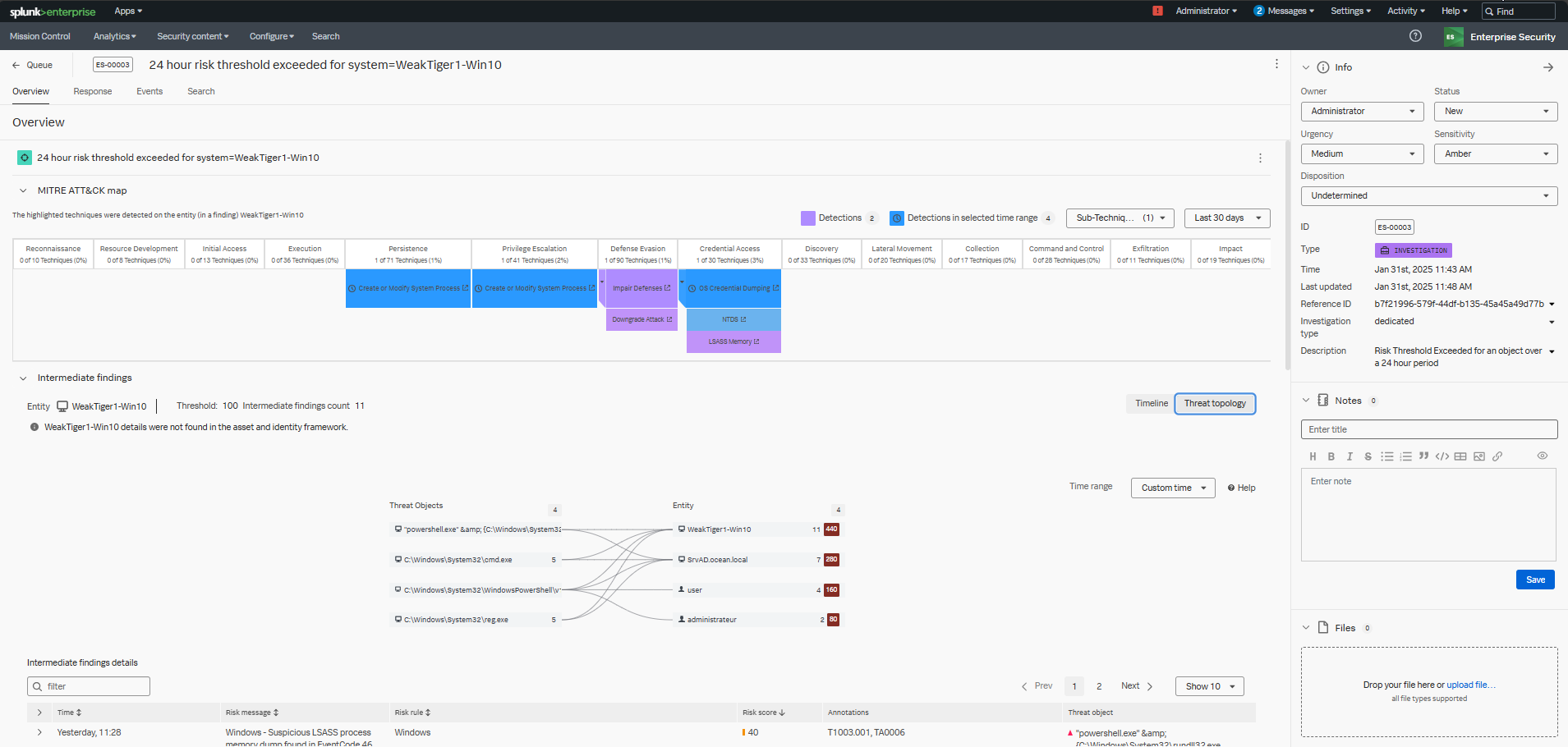Apply strikethrough formatting in note editor
Viewport: 1568px width, 747px height.
(x=1368, y=456)
